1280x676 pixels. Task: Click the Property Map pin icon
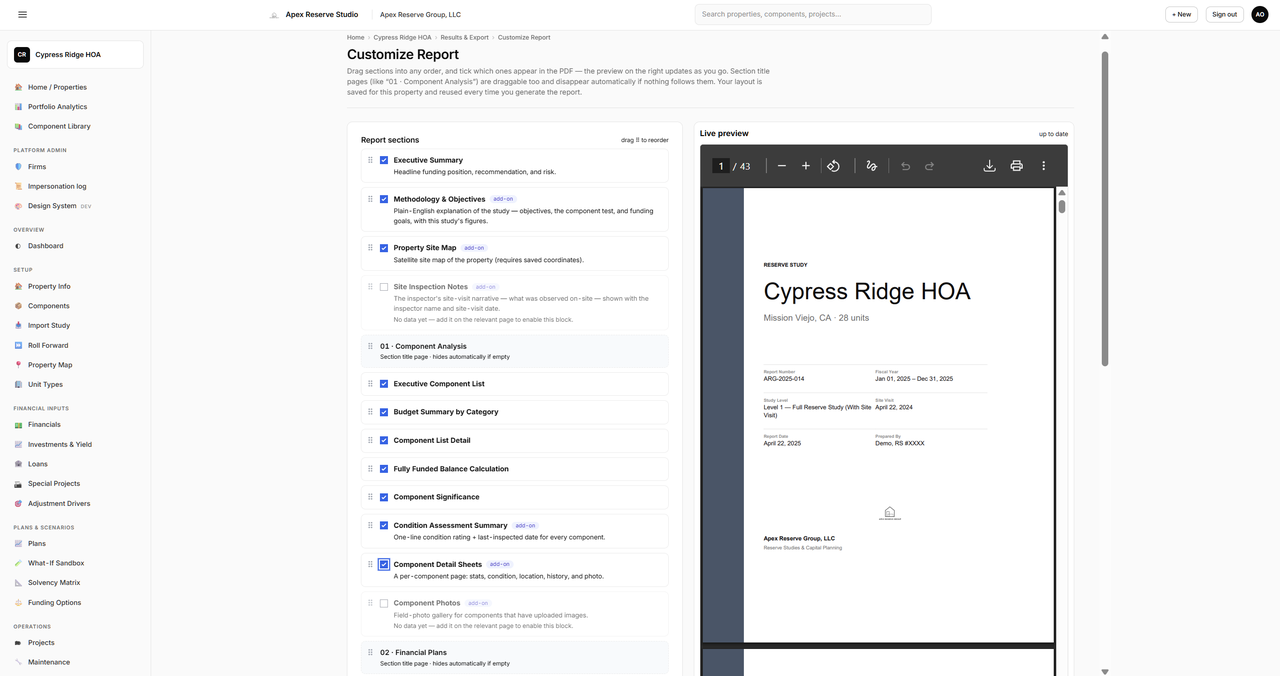(x=18, y=365)
